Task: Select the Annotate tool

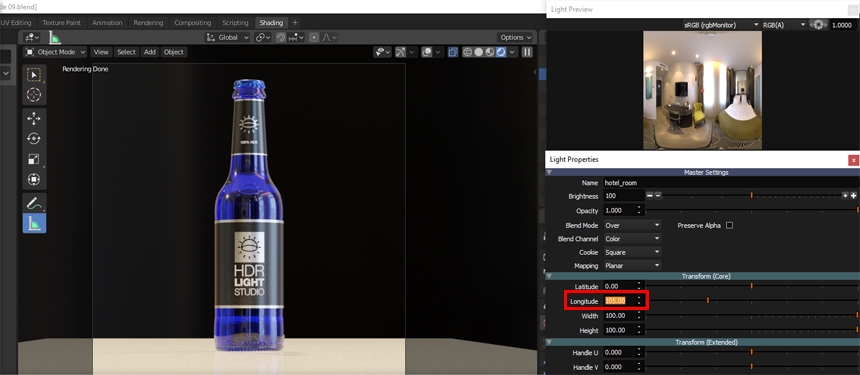Action: click(34, 203)
